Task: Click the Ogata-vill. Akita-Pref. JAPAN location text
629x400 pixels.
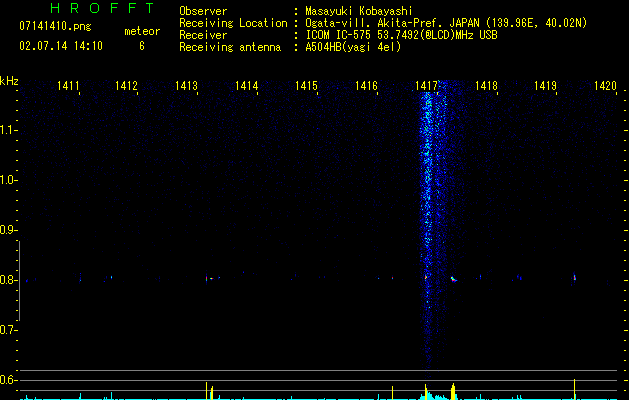Action: pos(446,23)
